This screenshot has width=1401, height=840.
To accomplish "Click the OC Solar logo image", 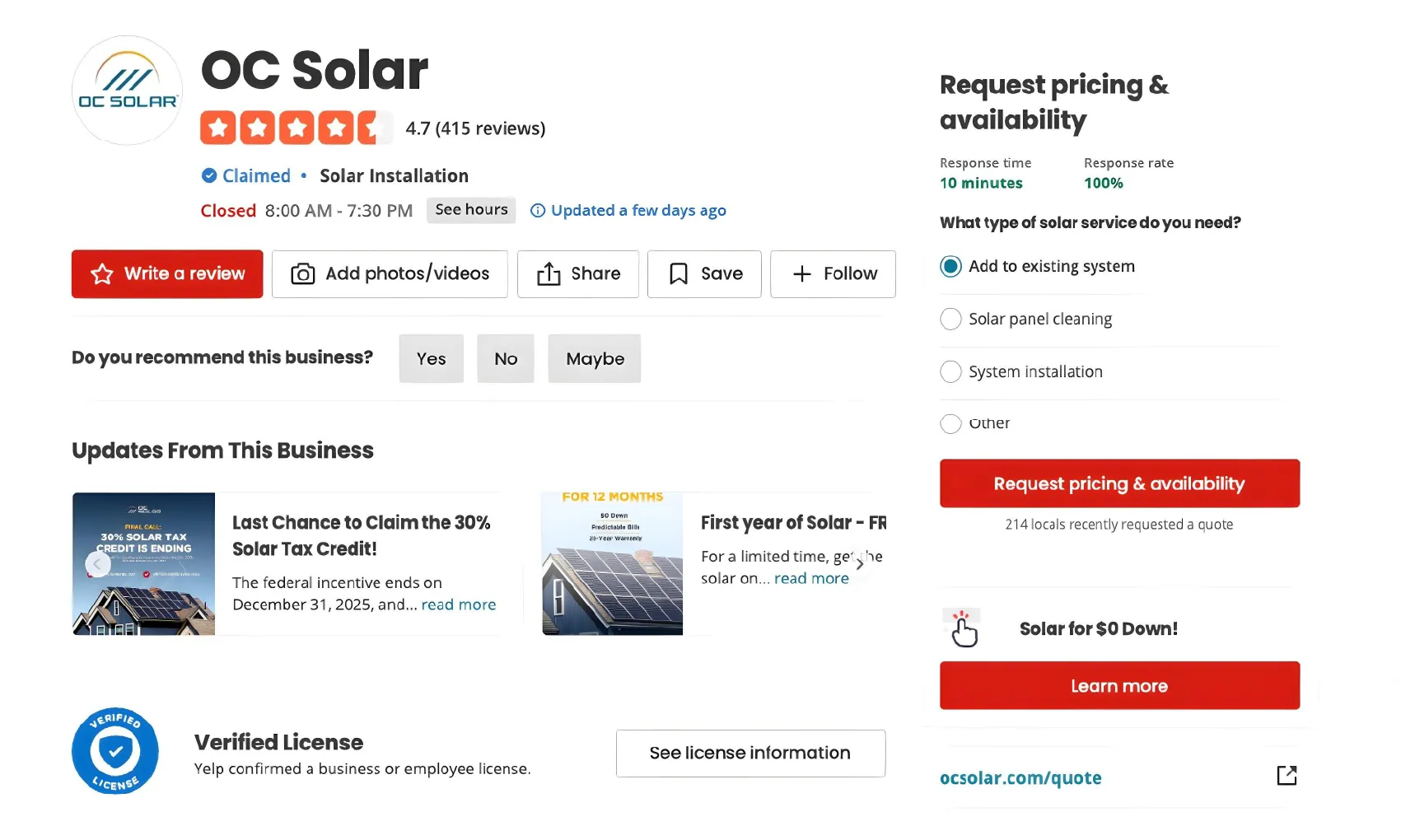I will click(x=126, y=90).
